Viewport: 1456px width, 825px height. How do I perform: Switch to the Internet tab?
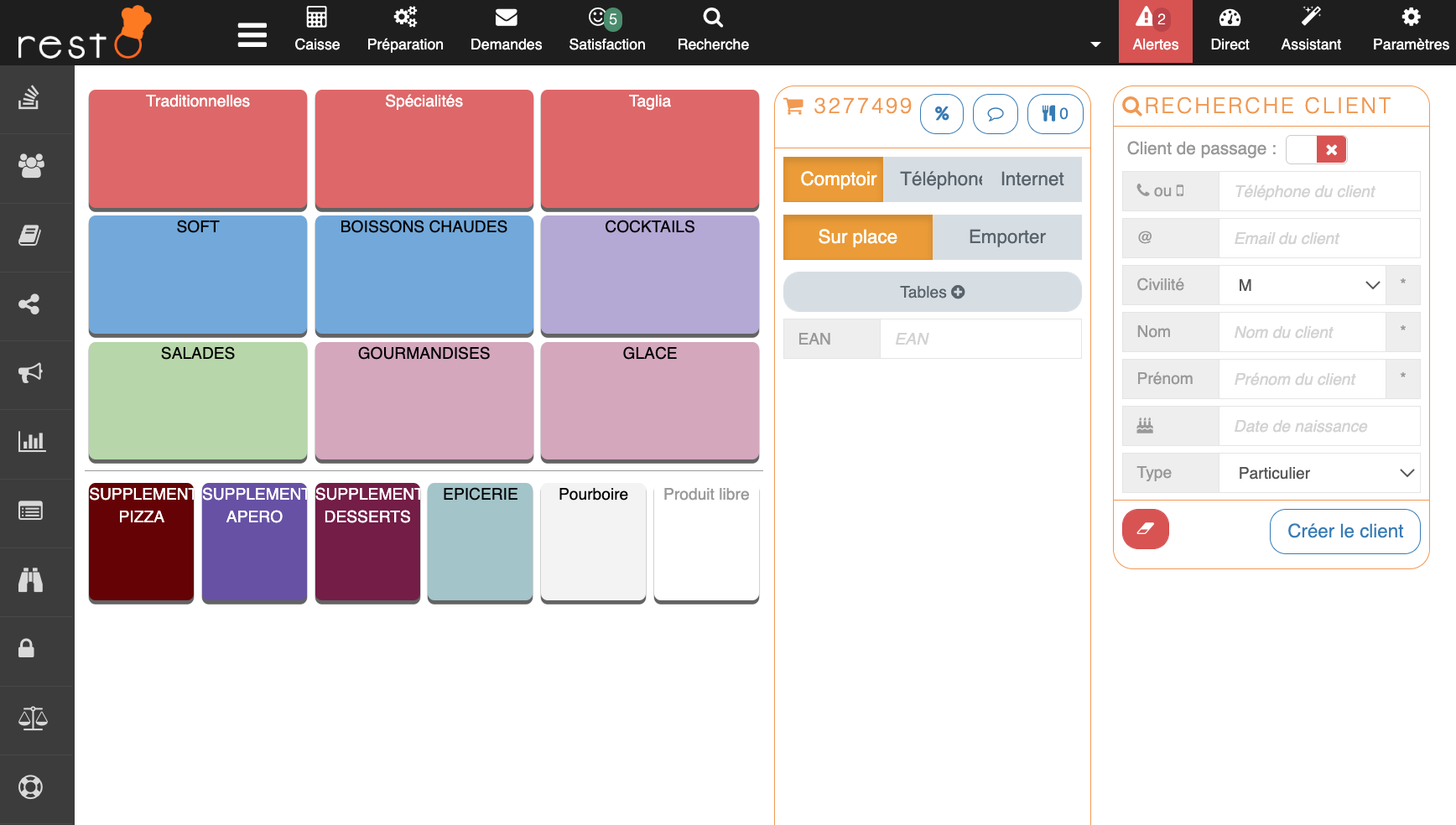click(1032, 179)
